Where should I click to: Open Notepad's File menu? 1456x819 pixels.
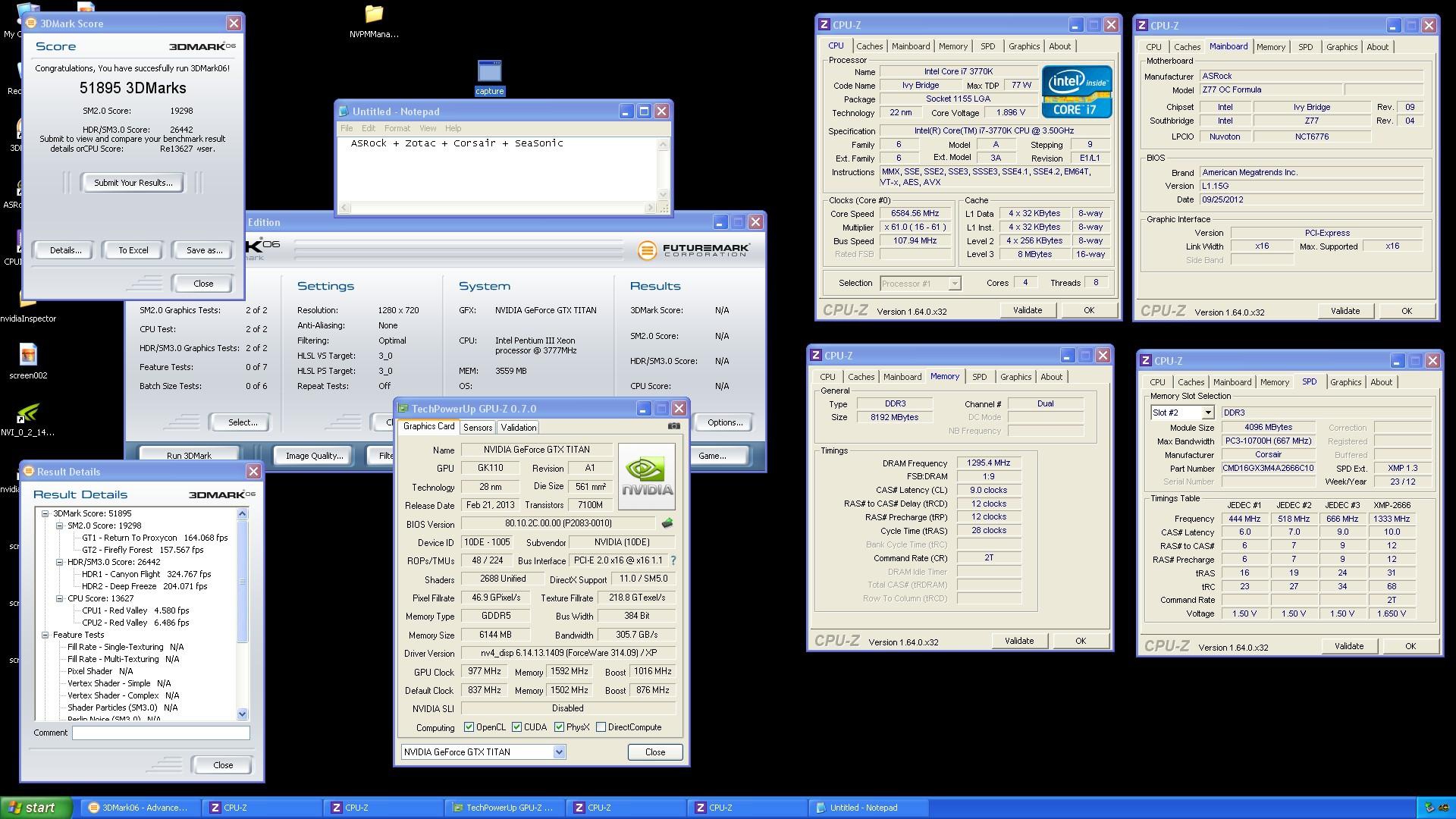(x=347, y=128)
